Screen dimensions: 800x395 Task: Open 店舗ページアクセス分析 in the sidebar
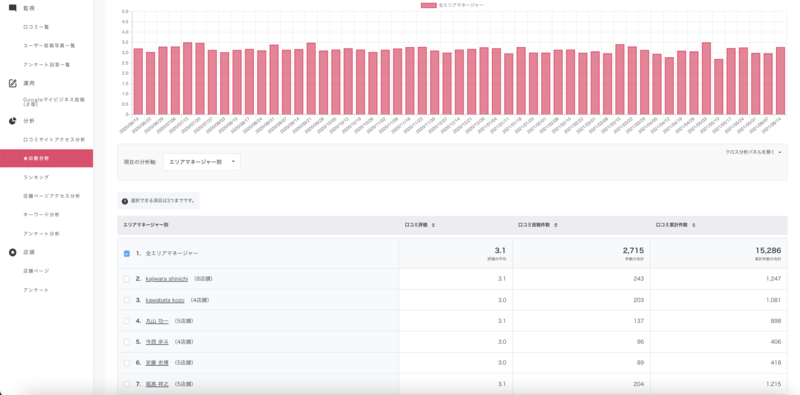coord(52,196)
